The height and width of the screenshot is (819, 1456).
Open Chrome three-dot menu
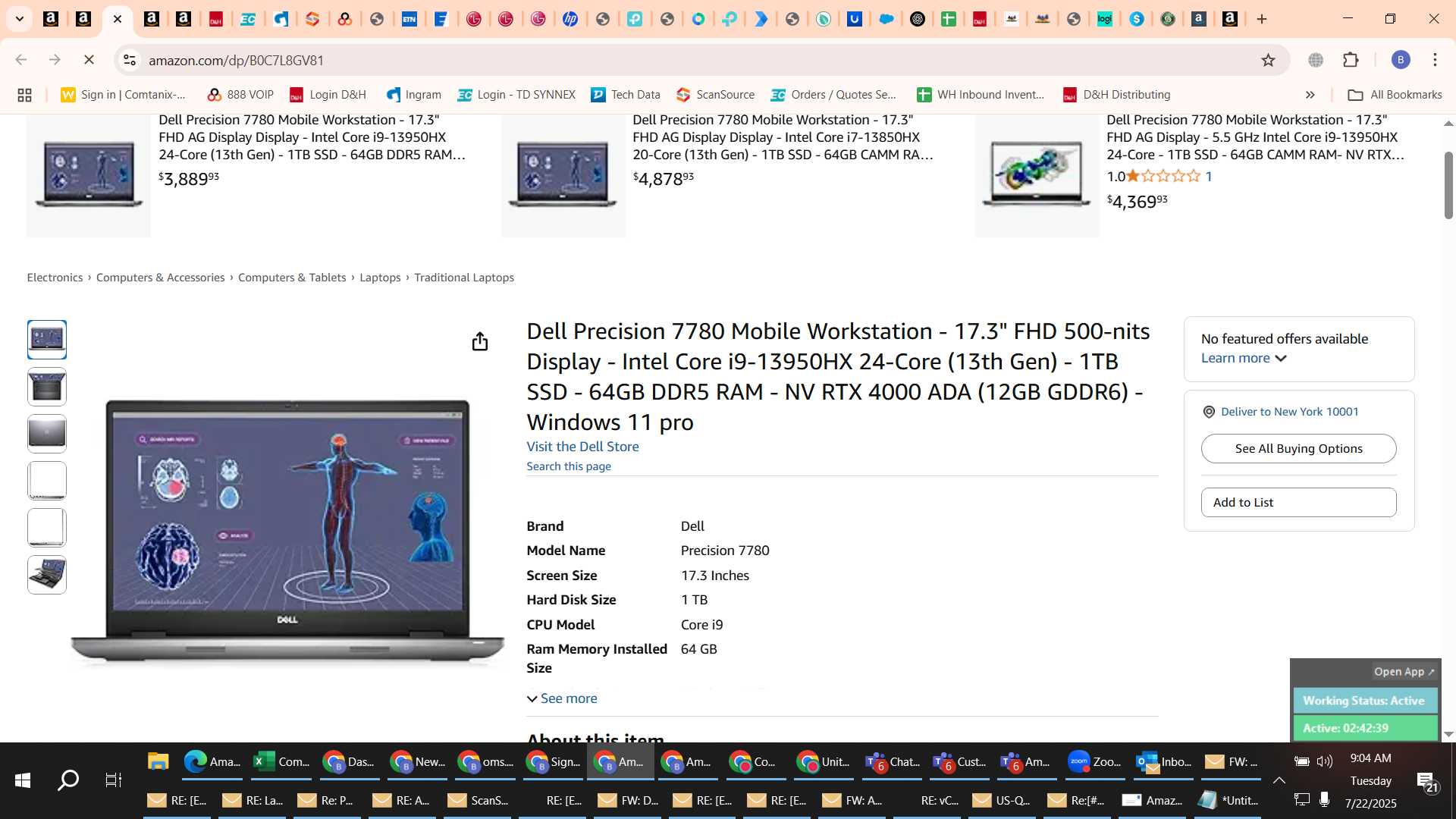click(1435, 60)
